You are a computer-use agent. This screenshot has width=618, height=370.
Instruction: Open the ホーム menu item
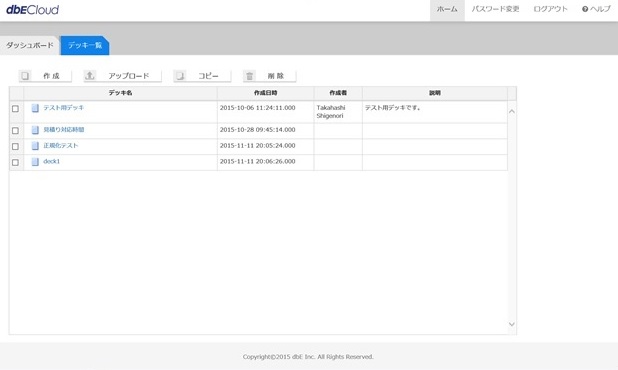point(447,9)
